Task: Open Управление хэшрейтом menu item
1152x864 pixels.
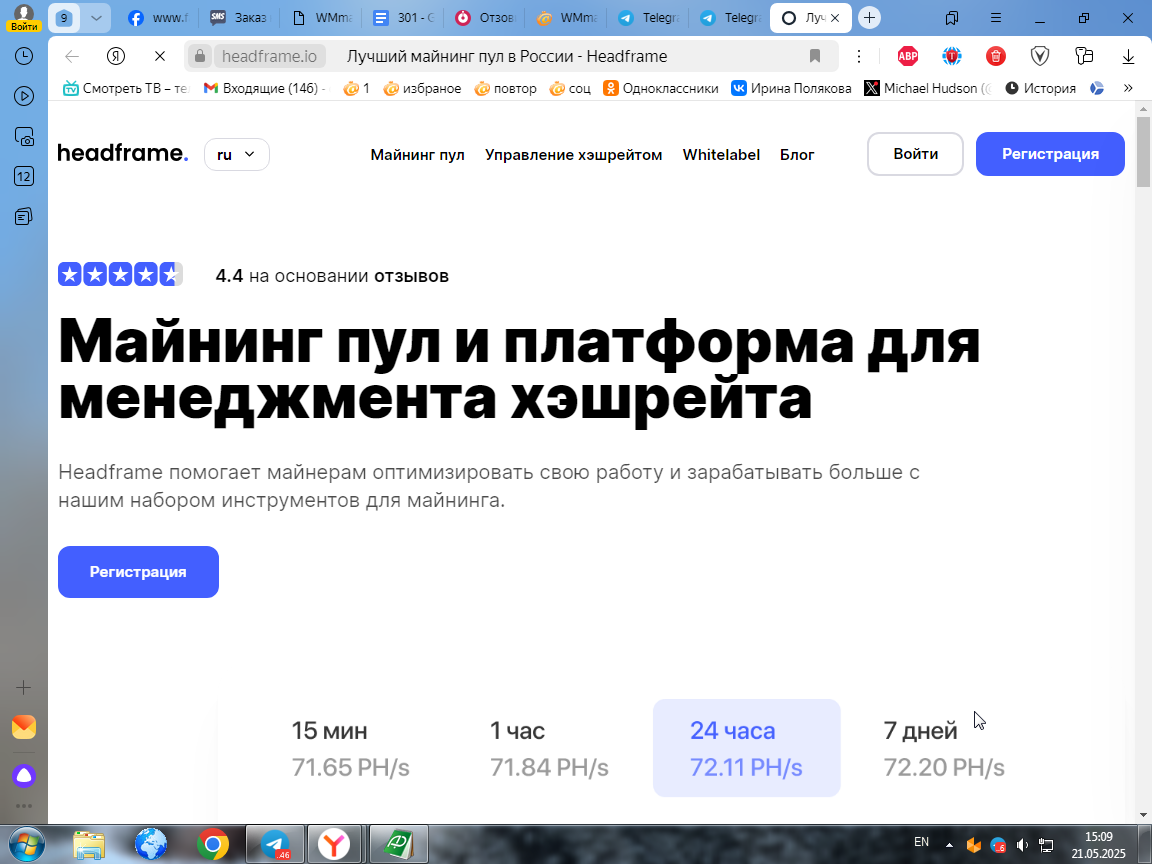Action: pyautogui.click(x=573, y=155)
